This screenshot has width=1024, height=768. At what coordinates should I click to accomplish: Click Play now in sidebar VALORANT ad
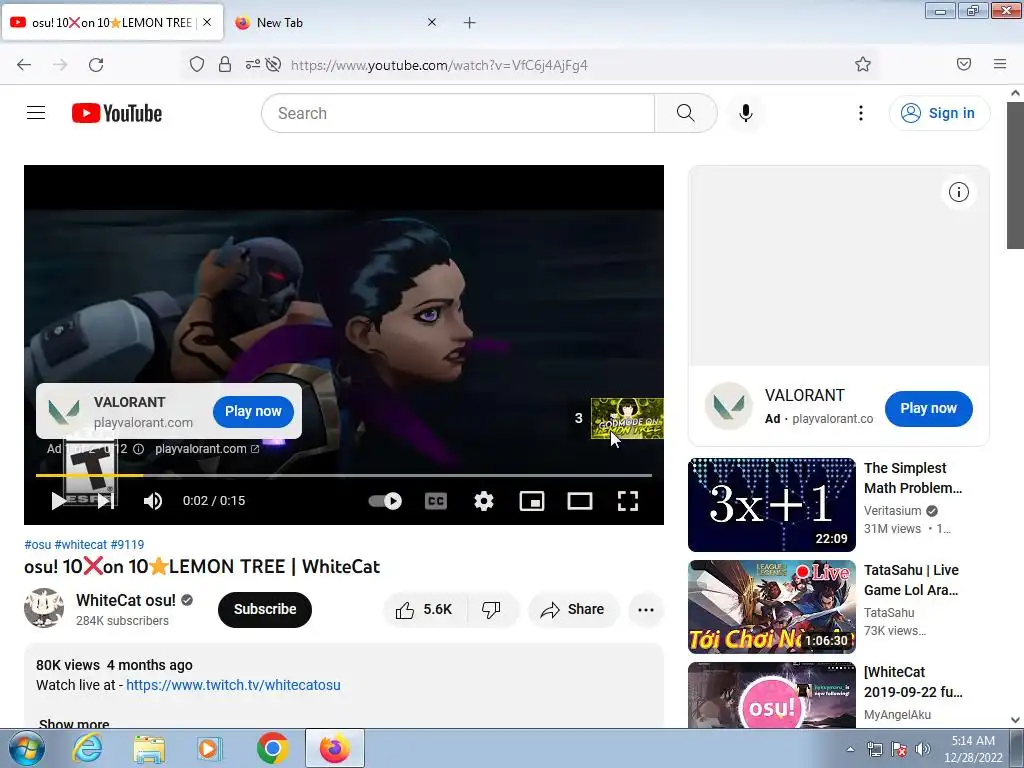[929, 408]
